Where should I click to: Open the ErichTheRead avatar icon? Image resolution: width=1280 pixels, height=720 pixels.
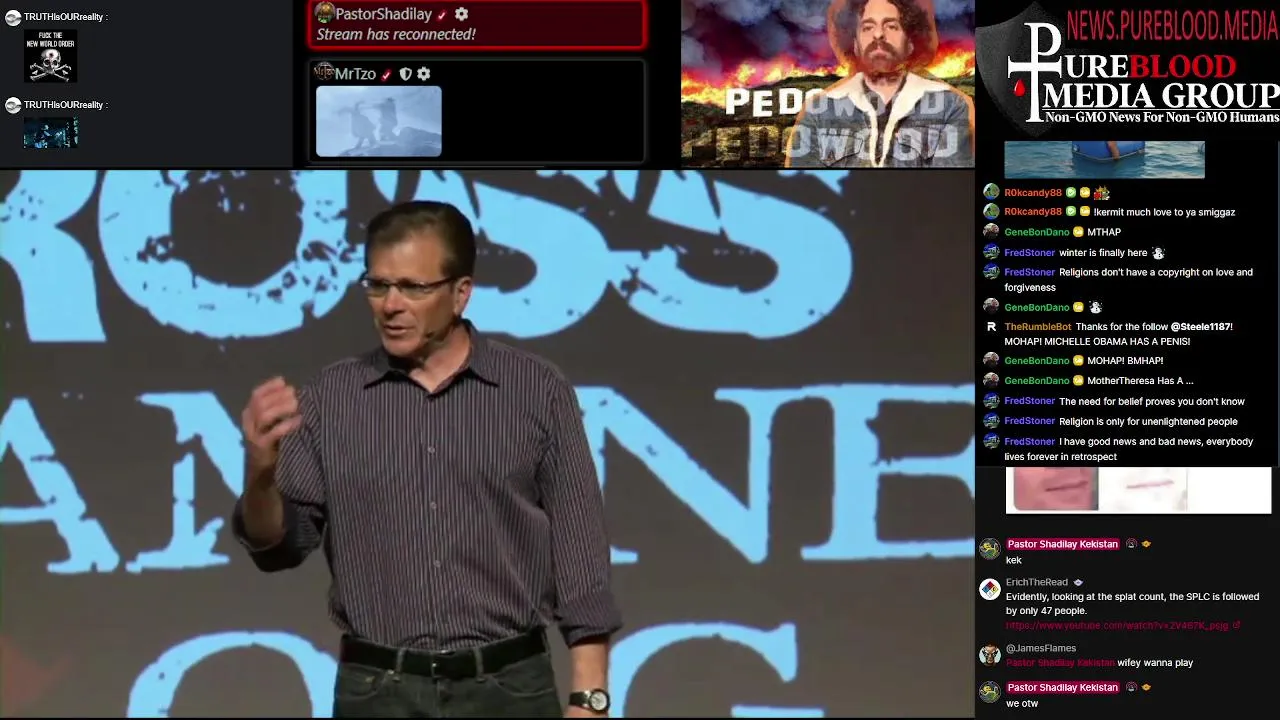coord(989,588)
